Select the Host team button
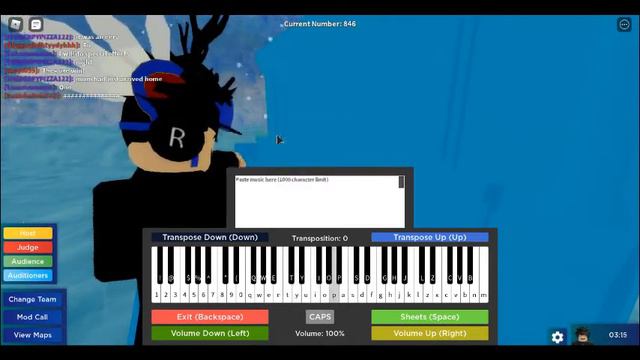640x360 pixels. point(28,233)
